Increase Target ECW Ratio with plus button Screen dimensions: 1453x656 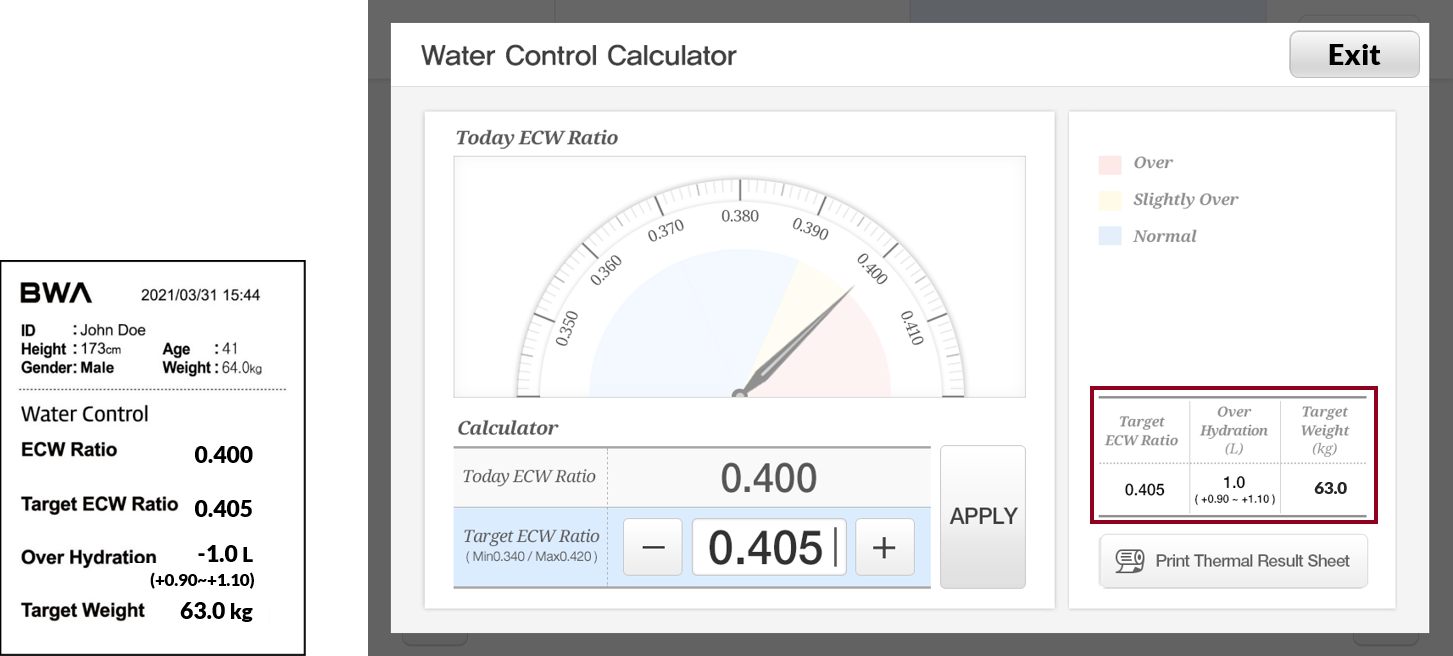[x=884, y=547]
